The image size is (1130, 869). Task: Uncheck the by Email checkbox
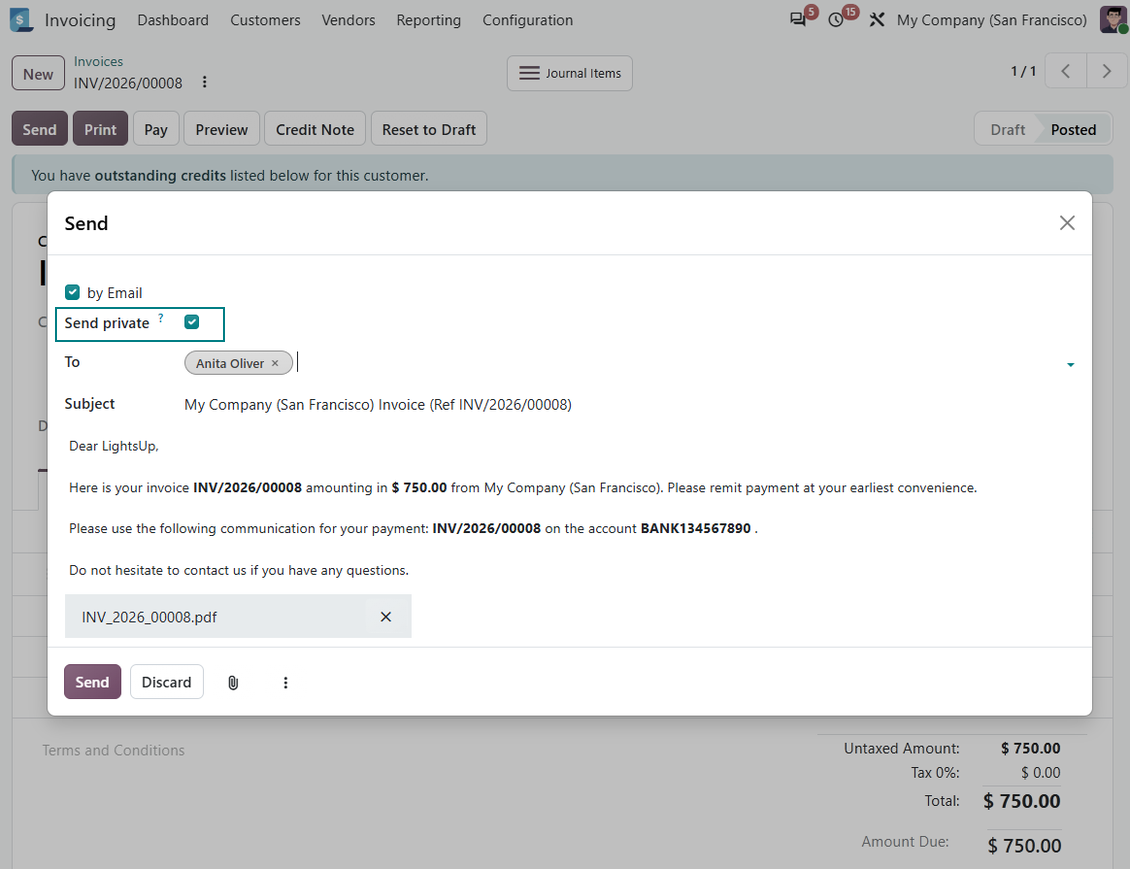(72, 292)
